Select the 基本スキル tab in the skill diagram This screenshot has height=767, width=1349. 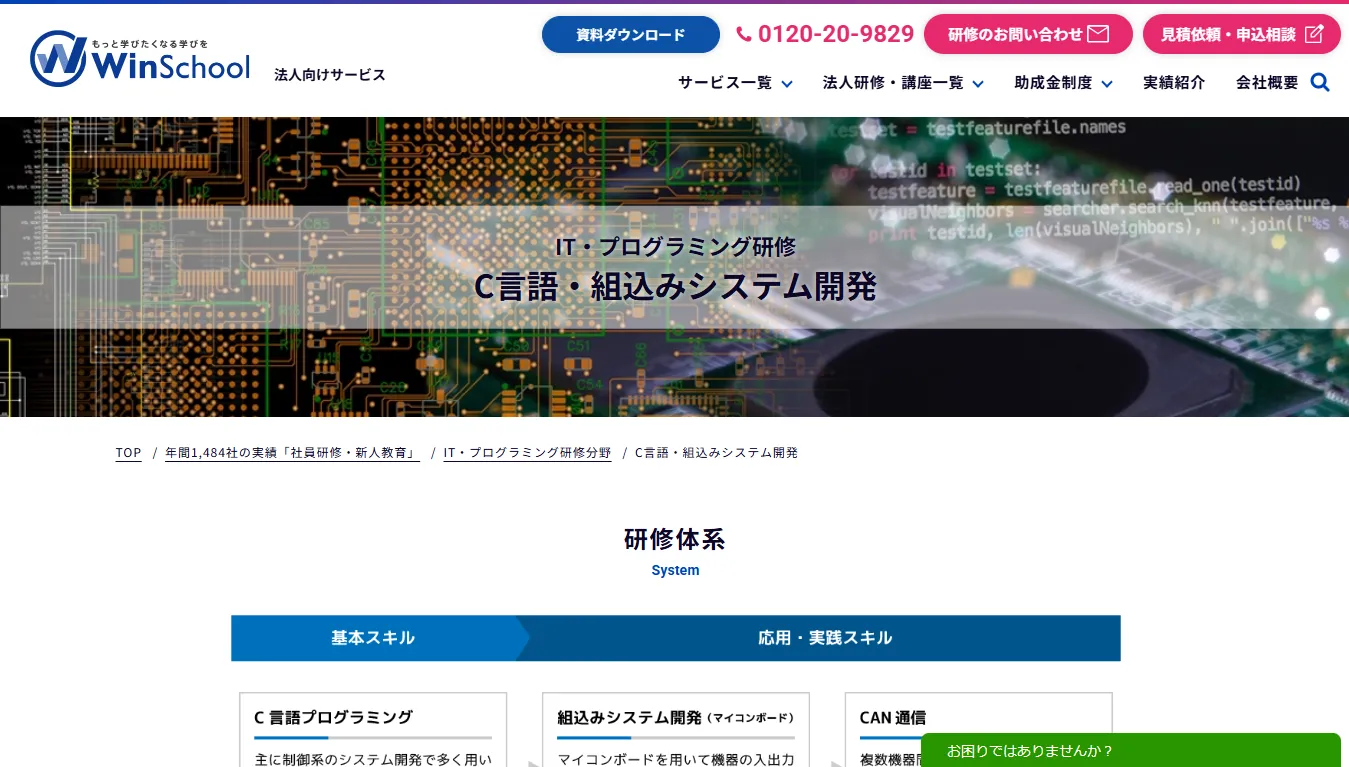(373, 637)
